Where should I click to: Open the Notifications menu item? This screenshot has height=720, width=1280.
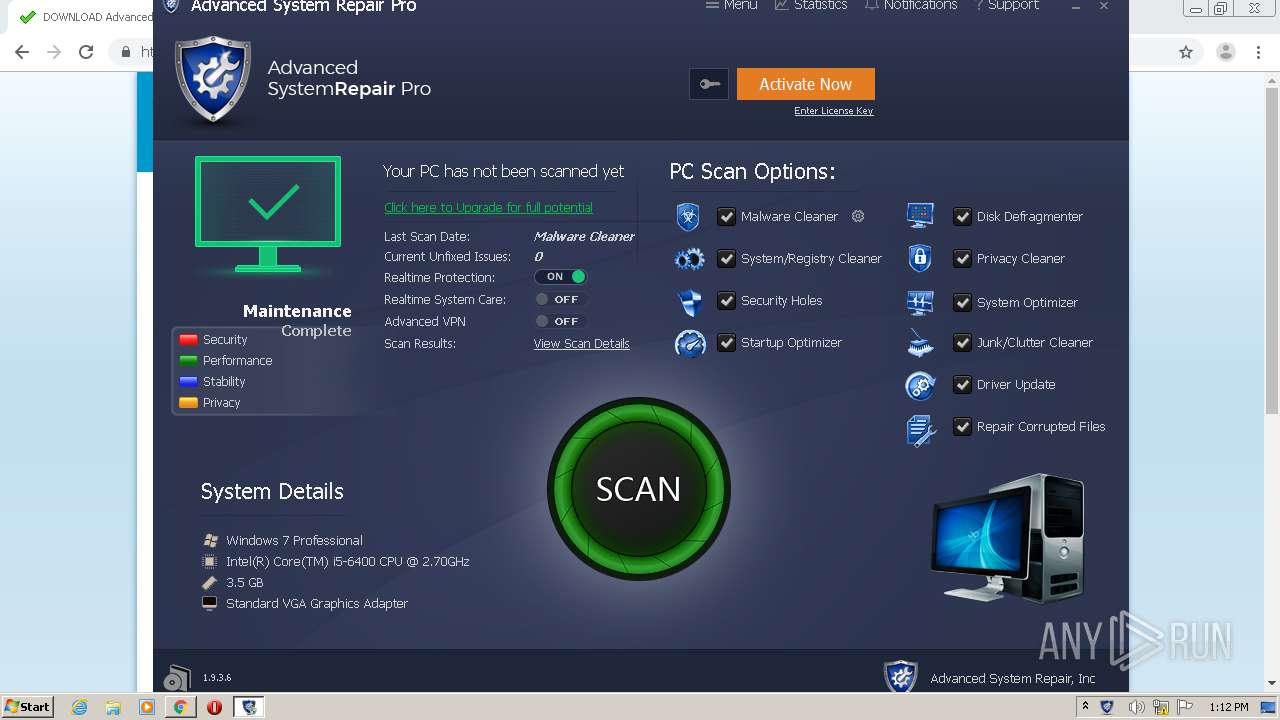[x=911, y=5]
